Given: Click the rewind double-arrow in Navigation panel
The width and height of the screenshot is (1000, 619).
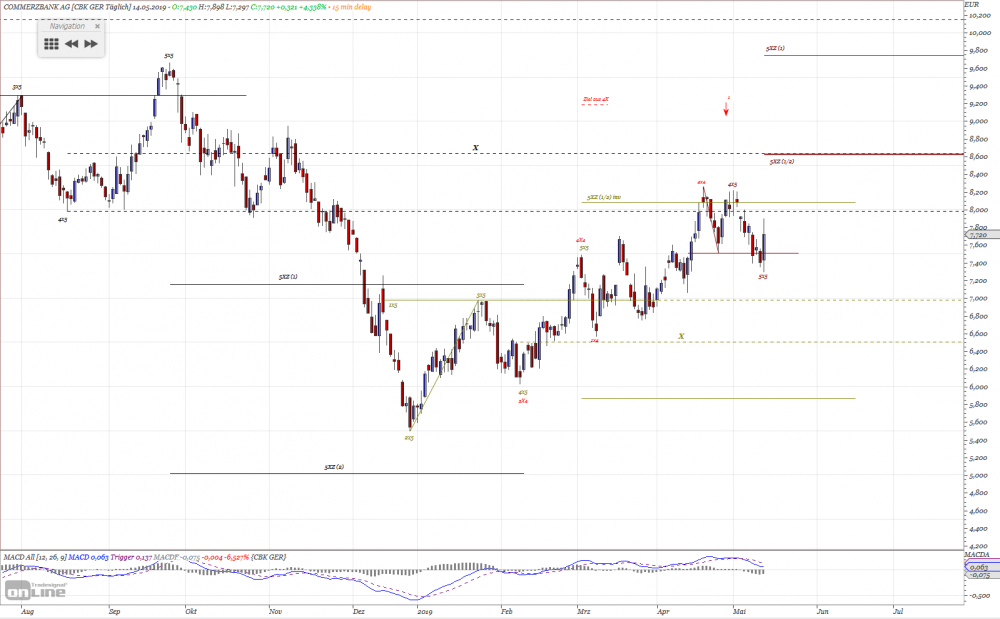Looking at the screenshot, I should pos(71,44).
